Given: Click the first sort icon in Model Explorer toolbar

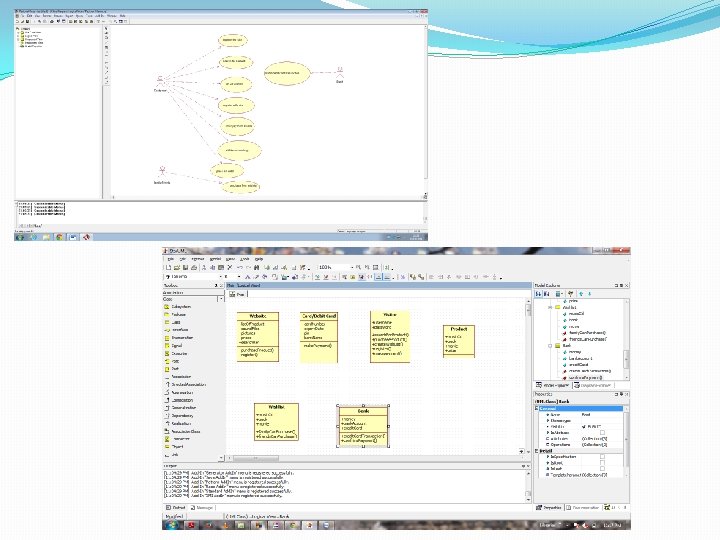Looking at the screenshot, I should click(538, 293).
